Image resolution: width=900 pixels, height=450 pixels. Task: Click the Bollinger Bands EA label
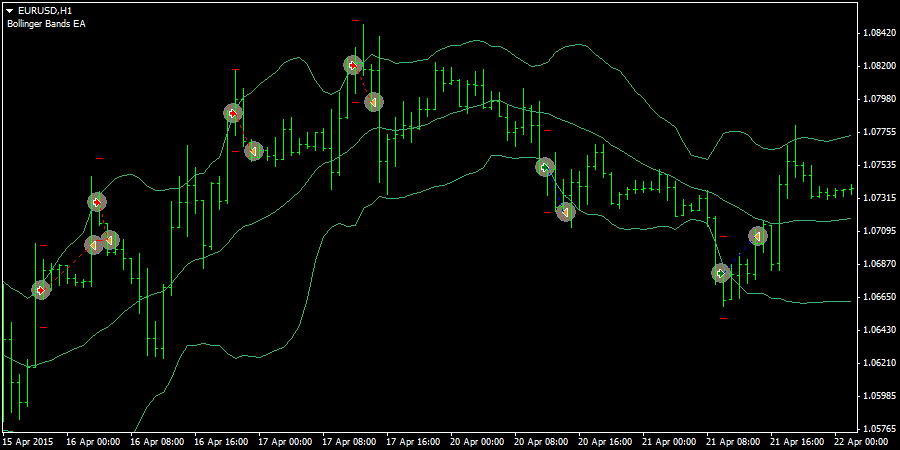(x=46, y=24)
